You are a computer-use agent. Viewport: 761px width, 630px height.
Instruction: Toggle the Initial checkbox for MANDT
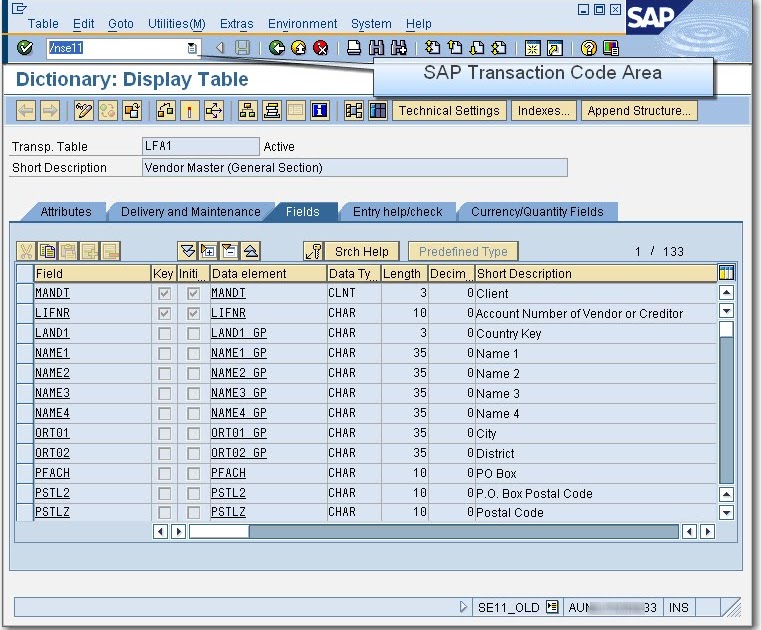point(193,293)
